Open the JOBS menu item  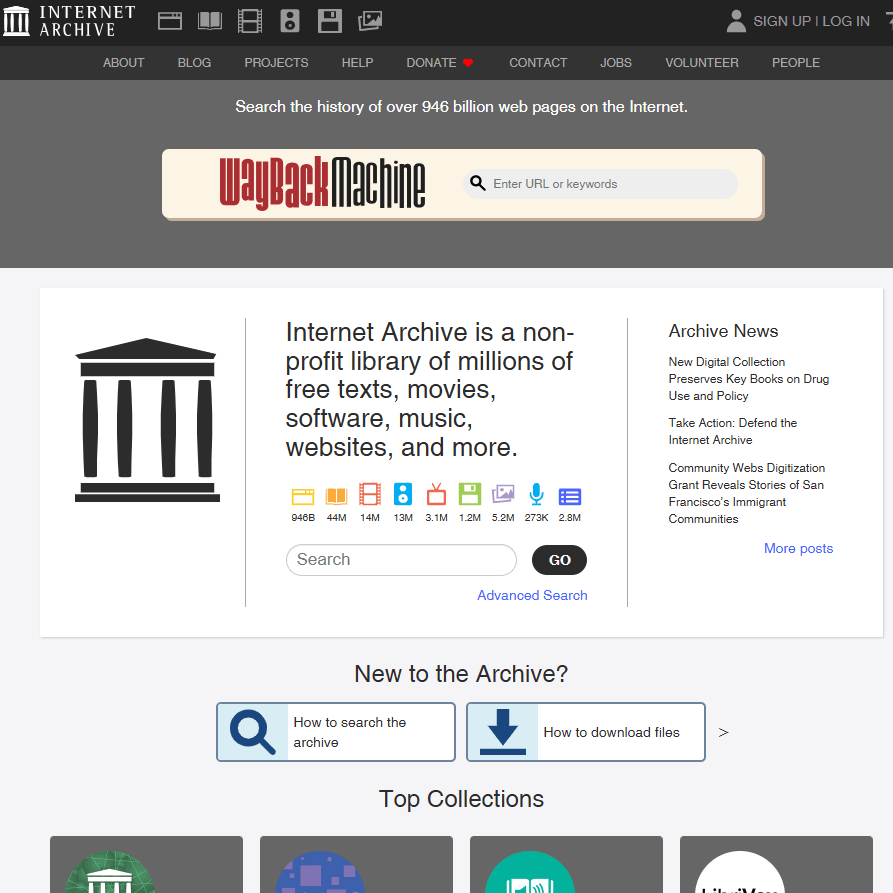(x=616, y=63)
